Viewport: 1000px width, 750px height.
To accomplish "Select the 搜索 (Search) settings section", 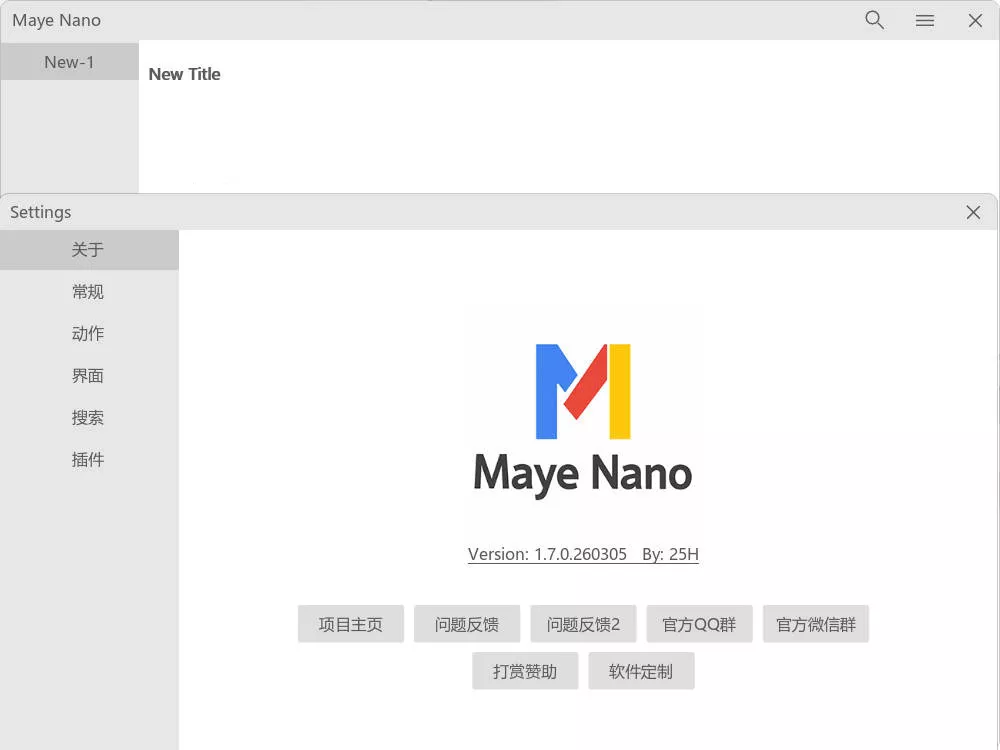I will tap(87, 418).
